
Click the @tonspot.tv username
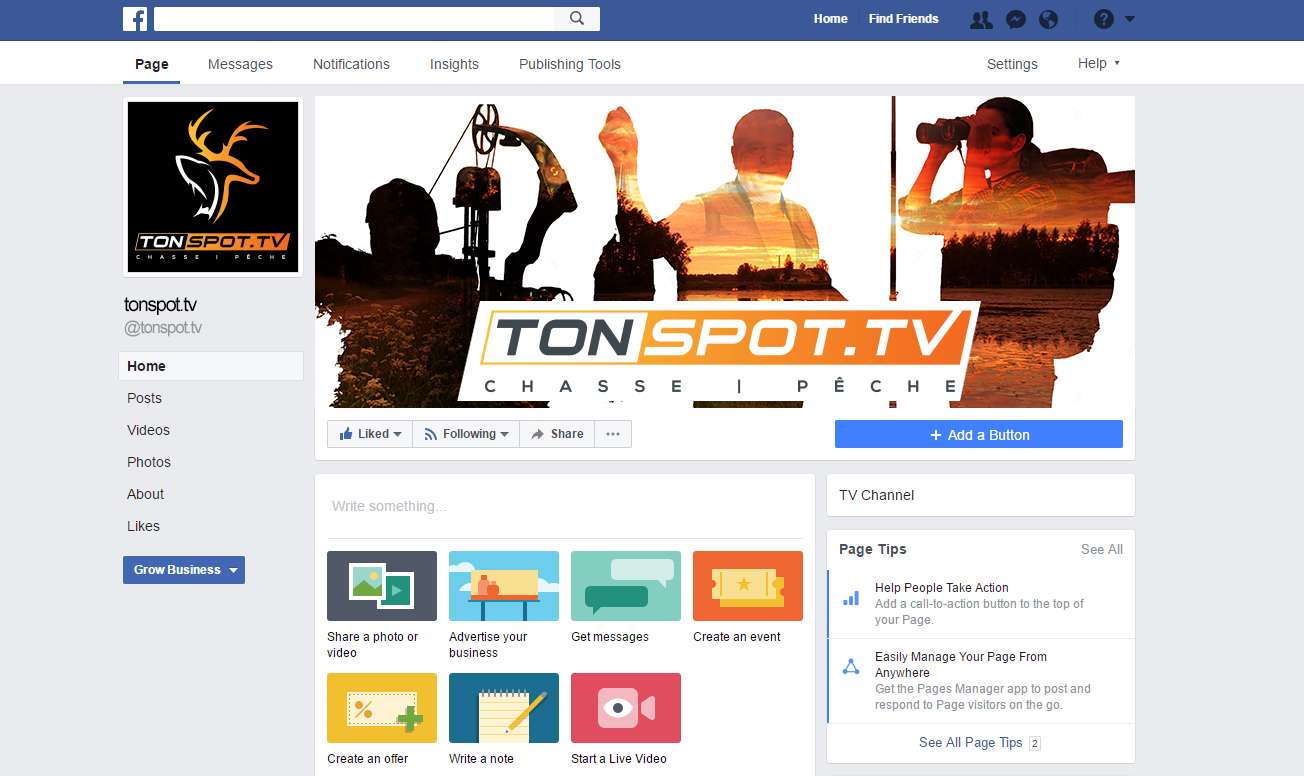click(x=163, y=328)
